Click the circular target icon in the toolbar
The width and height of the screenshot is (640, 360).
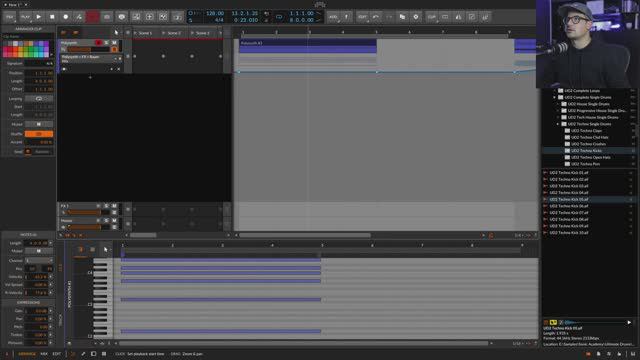(x=416, y=17)
